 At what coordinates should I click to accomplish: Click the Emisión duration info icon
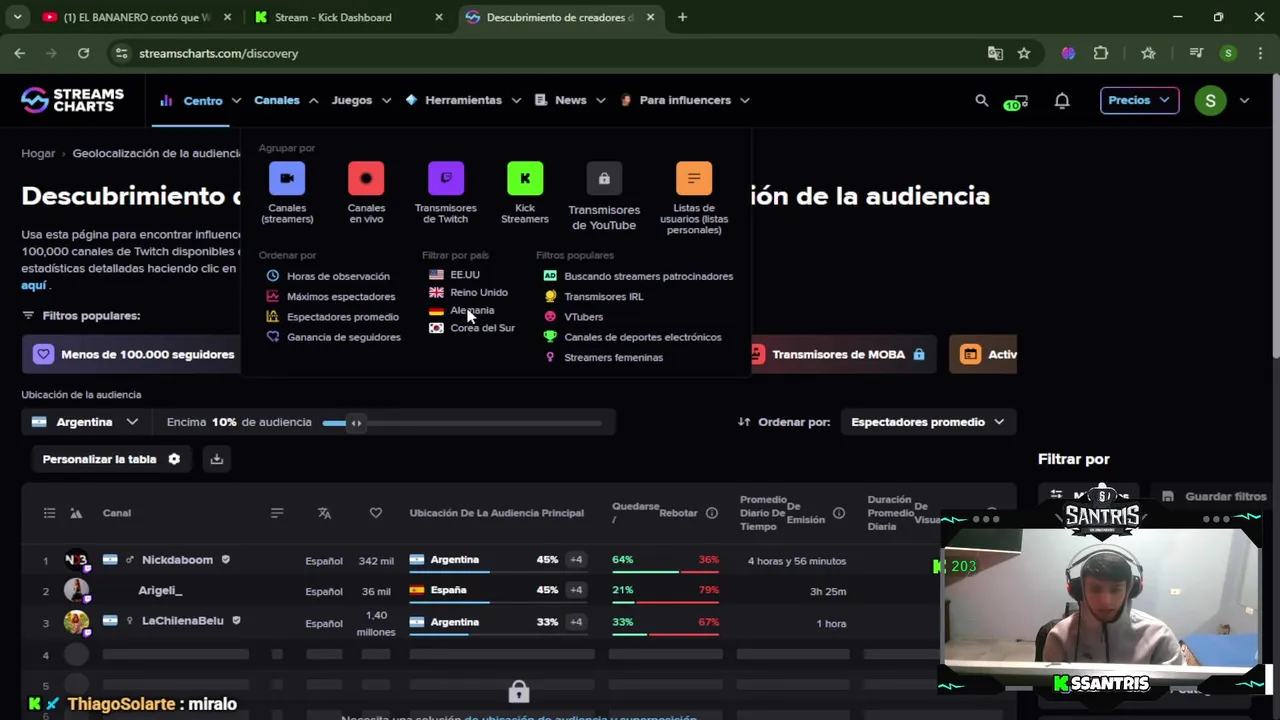839,513
